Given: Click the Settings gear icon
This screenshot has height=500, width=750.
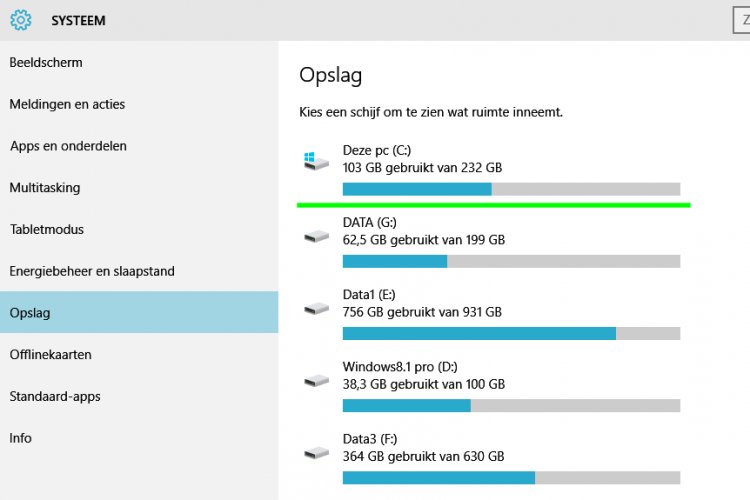Looking at the screenshot, I should coord(20,19).
